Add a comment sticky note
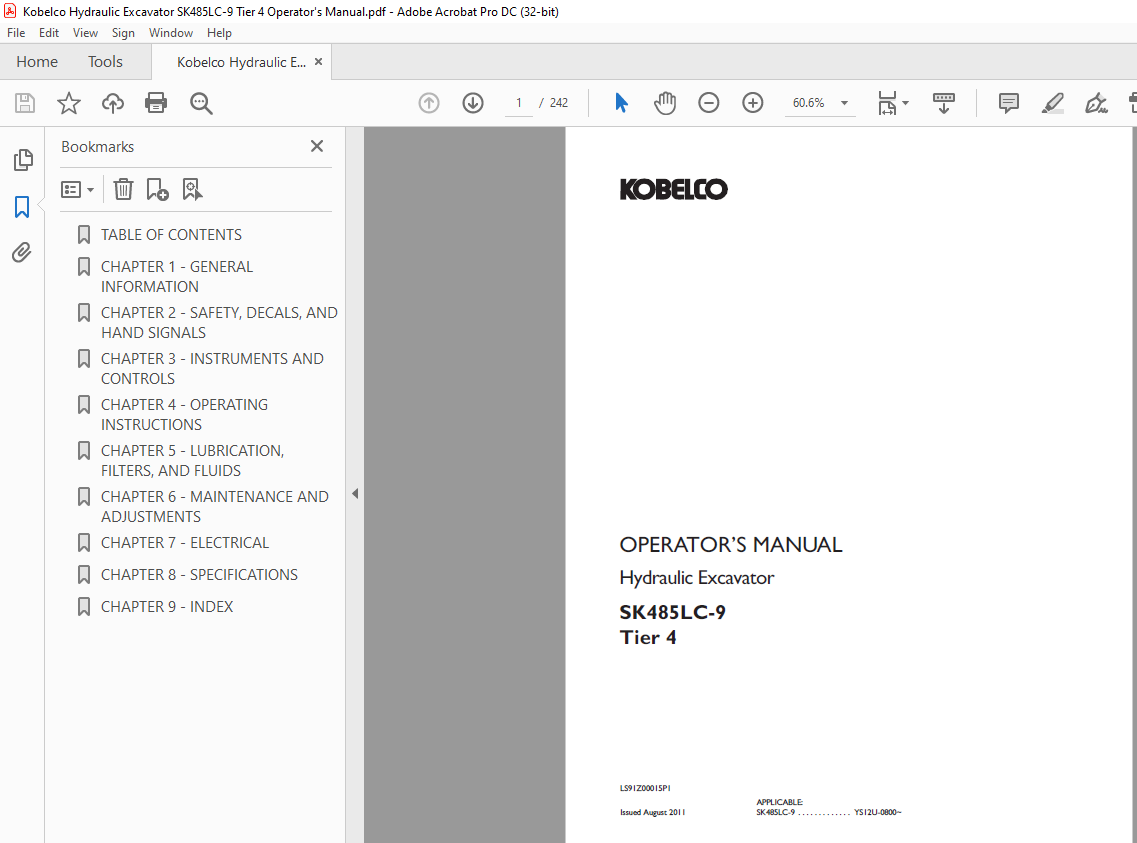1137x843 pixels. tap(1009, 103)
